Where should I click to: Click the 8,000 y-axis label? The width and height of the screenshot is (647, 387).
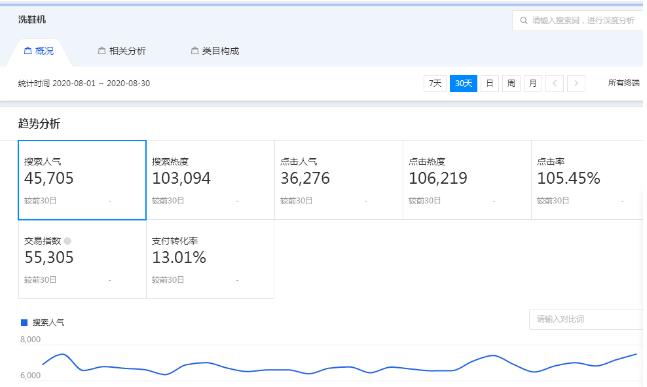(x=30, y=339)
